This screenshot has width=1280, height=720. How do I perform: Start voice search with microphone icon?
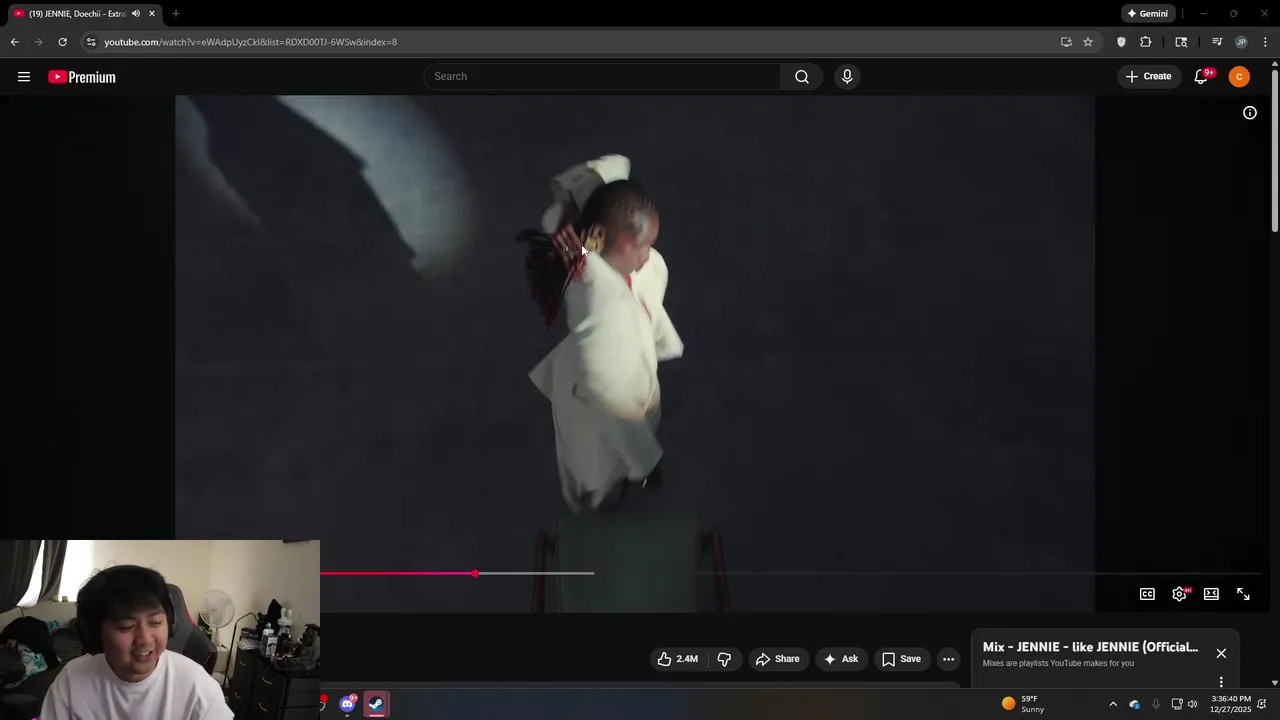click(x=847, y=77)
